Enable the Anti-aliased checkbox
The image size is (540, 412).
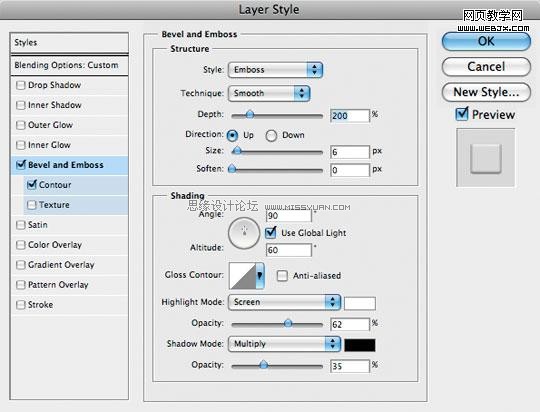[282, 276]
